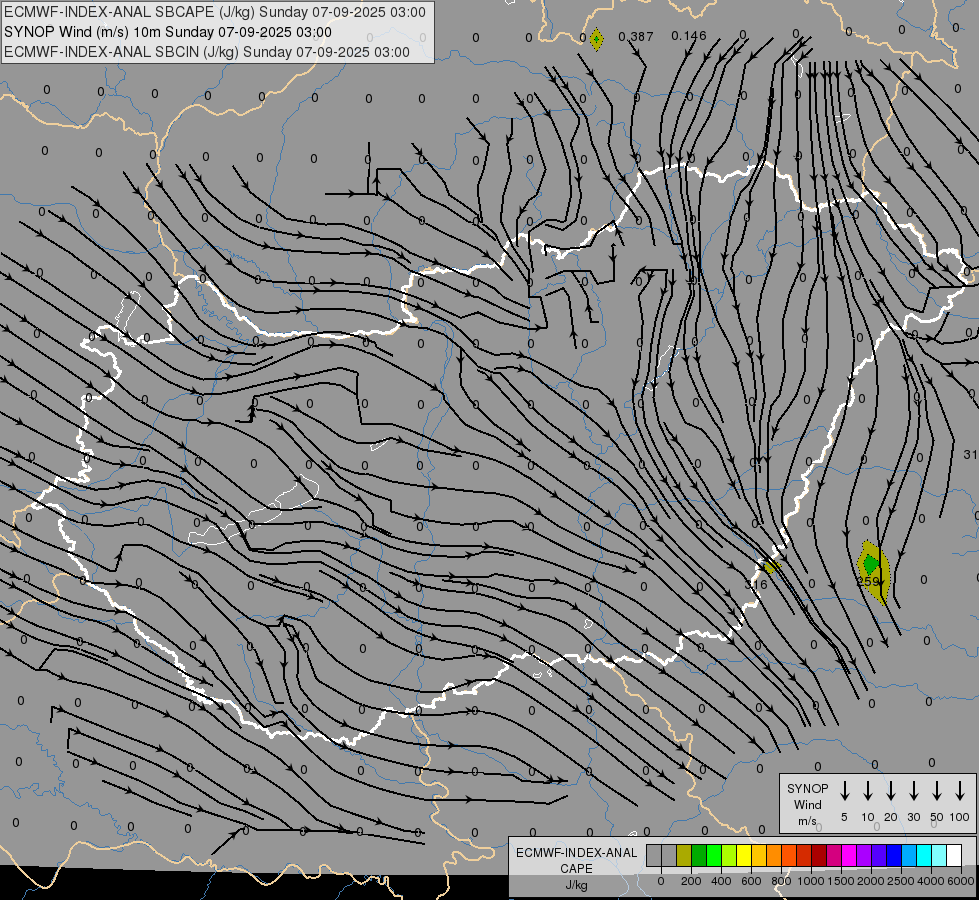Click the value 0.146 on the map
Image resolution: width=979 pixels, height=900 pixels.
[x=689, y=36]
